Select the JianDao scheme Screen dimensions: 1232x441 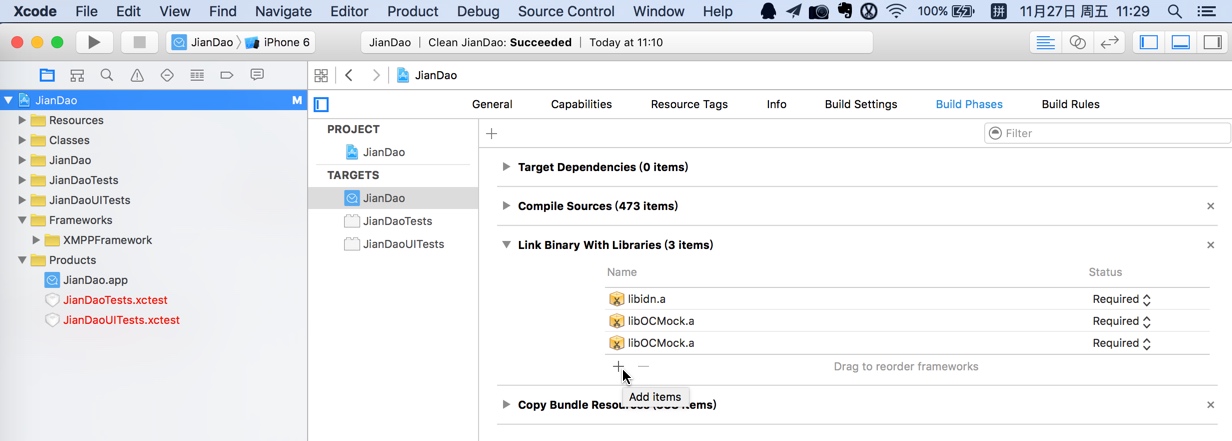point(203,42)
